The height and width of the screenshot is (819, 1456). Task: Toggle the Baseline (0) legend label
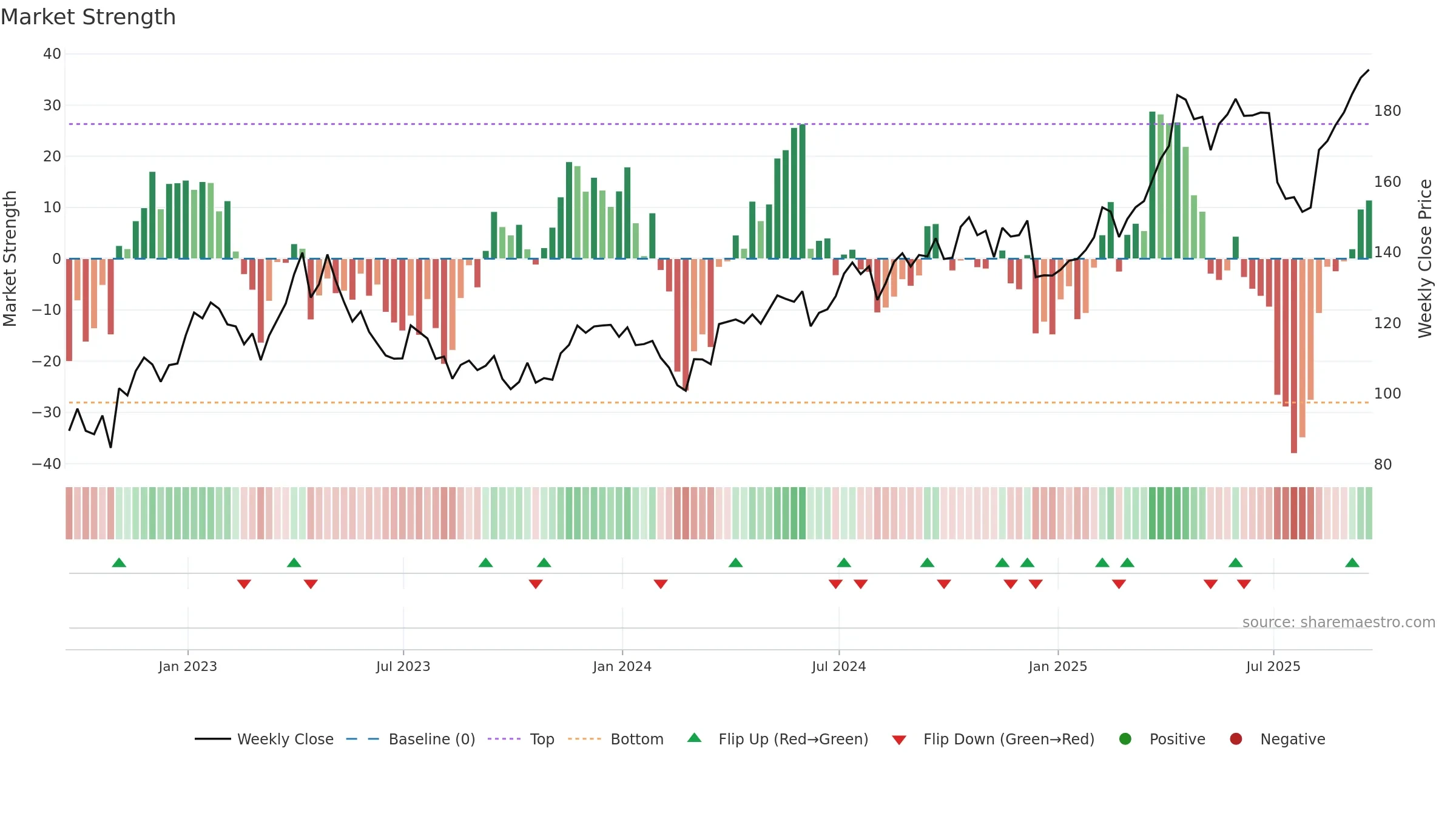tap(432, 739)
